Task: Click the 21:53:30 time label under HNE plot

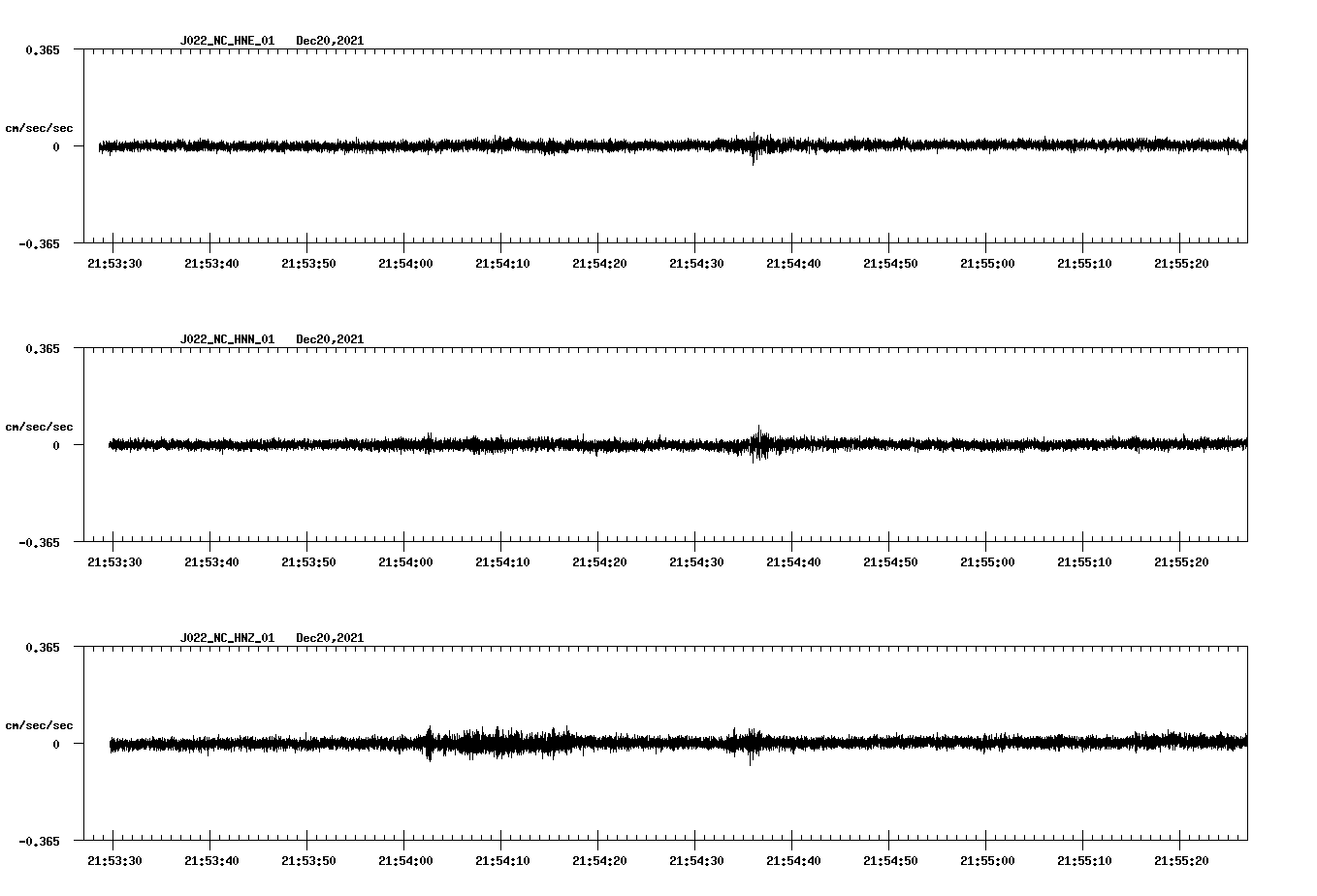Action: coord(114,263)
